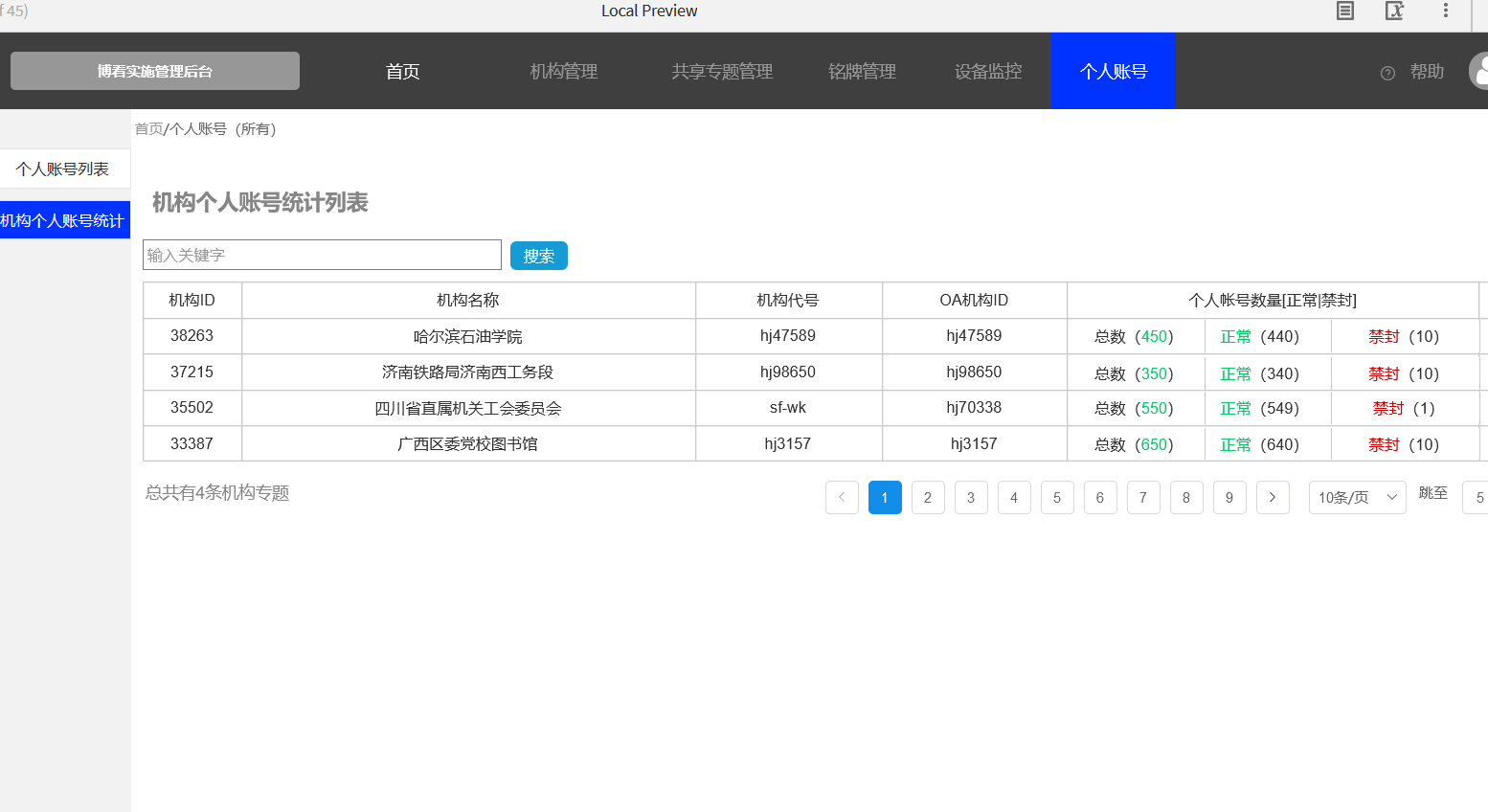1488x812 pixels.
Task: Select 哈尔滨石油学院 name cell
Action: (468, 336)
